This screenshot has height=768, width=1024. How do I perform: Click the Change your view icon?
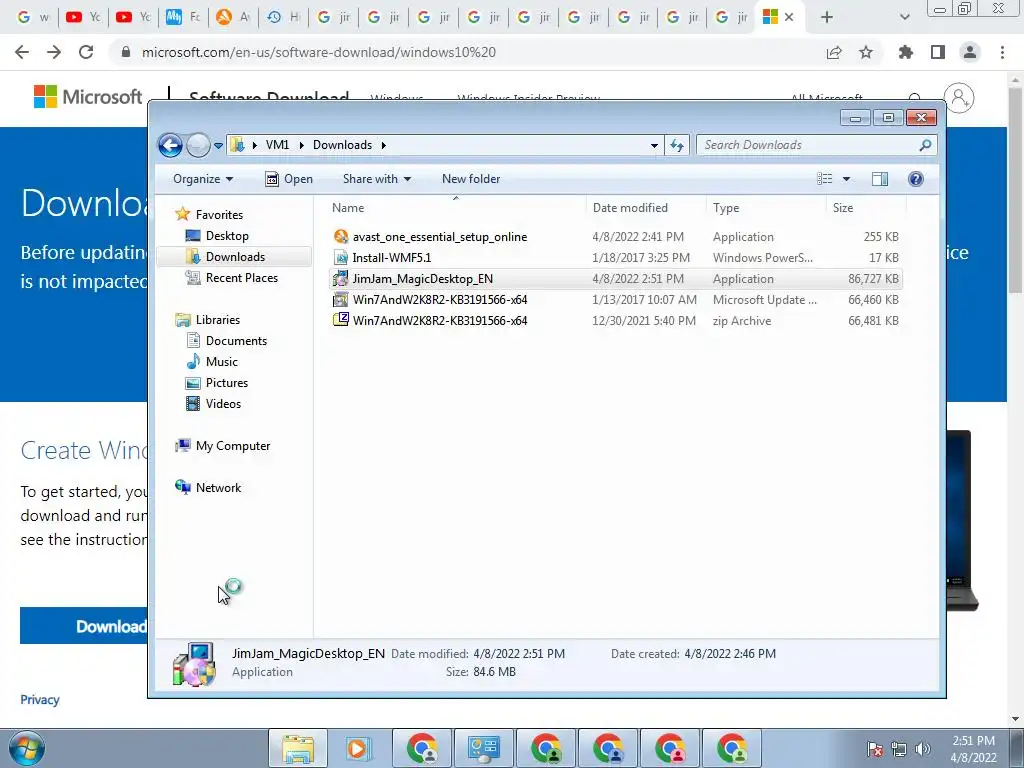pos(825,179)
